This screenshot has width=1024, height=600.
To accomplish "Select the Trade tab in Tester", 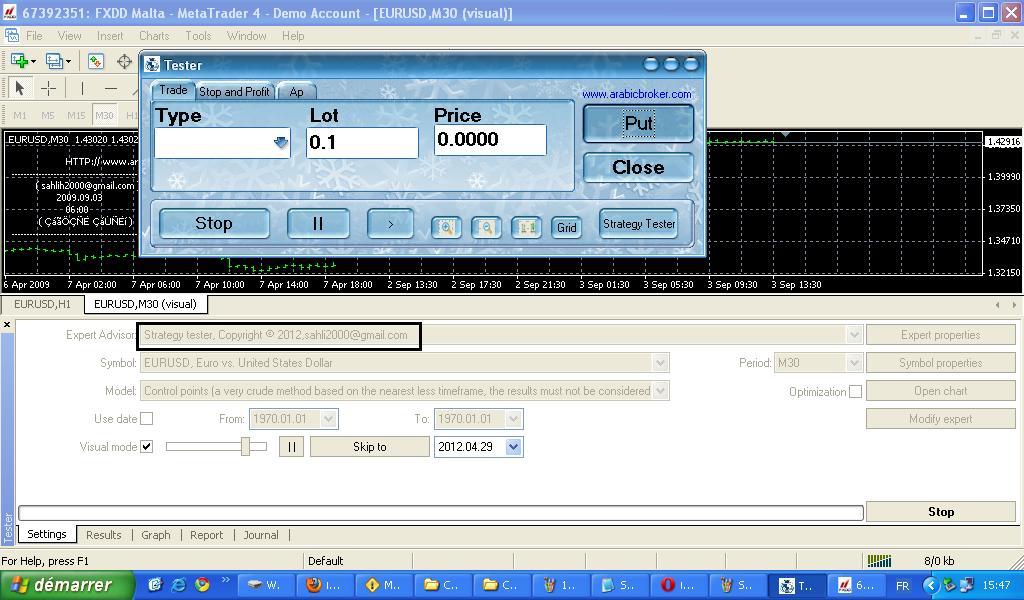I will pyautogui.click(x=173, y=90).
